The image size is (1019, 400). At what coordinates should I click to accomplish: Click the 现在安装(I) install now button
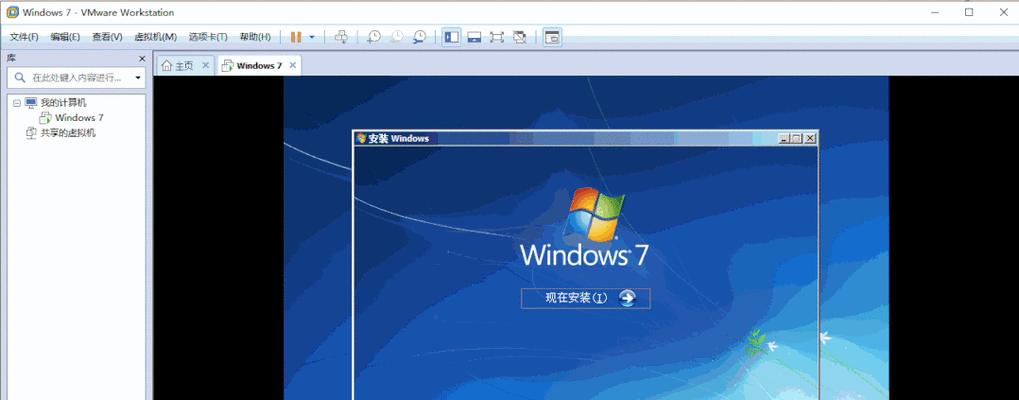586,298
